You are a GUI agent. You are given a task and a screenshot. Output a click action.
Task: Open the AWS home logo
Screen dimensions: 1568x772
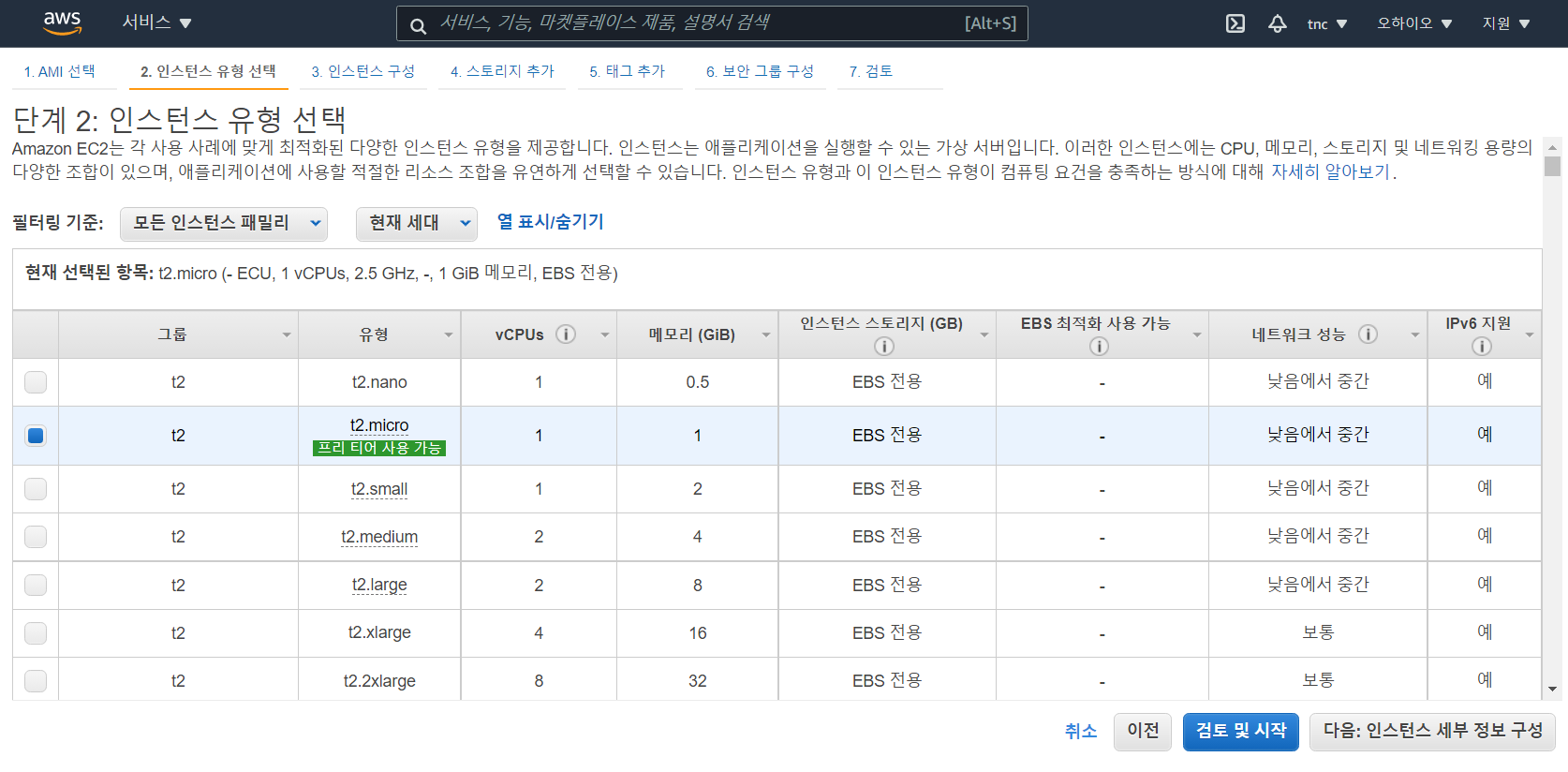62,22
